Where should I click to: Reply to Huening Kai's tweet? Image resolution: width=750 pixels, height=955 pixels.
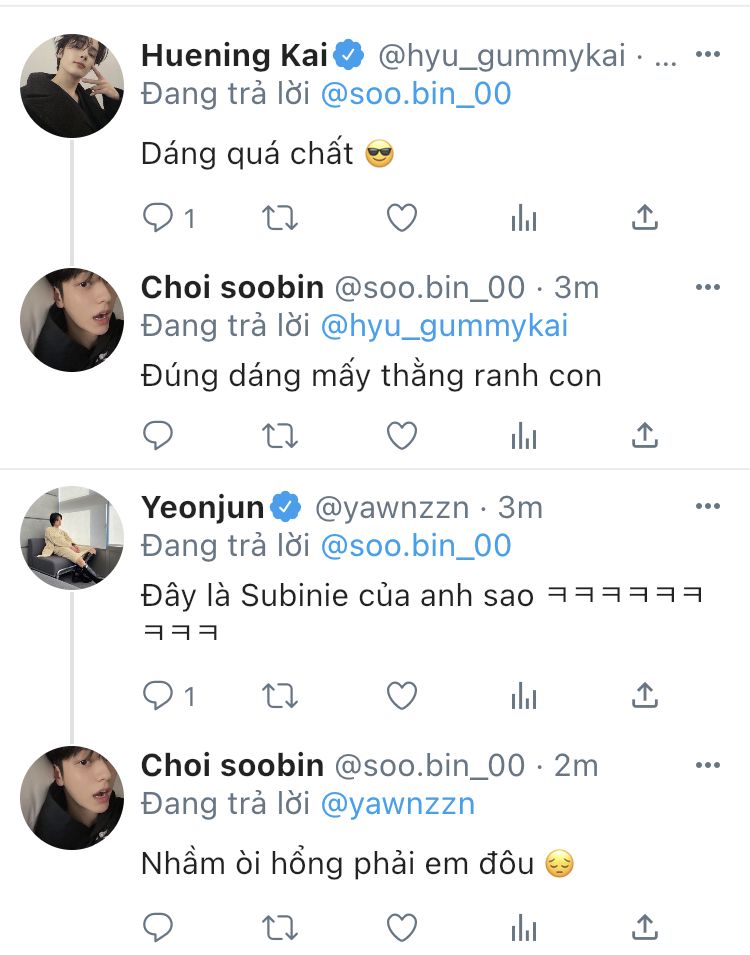(x=158, y=218)
